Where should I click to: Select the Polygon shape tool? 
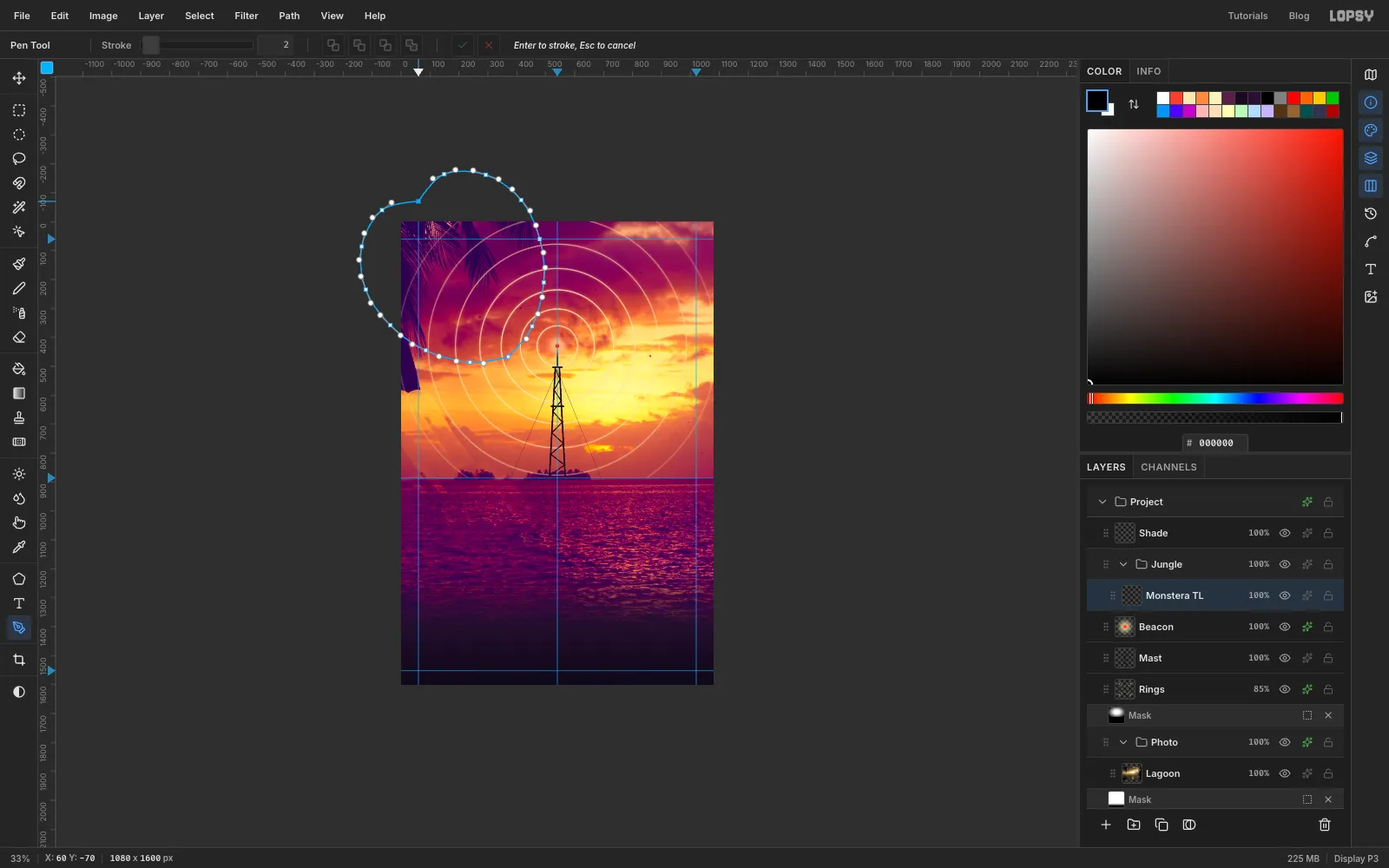[x=19, y=579]
